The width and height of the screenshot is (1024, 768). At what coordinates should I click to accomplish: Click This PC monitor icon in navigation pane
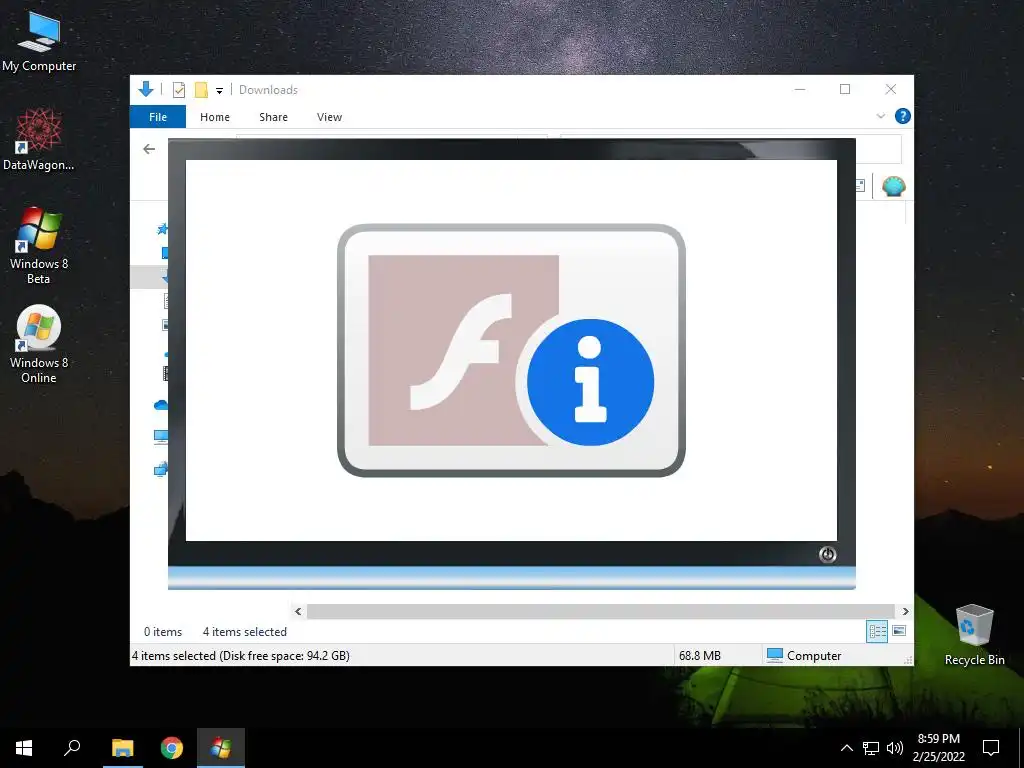161,437
